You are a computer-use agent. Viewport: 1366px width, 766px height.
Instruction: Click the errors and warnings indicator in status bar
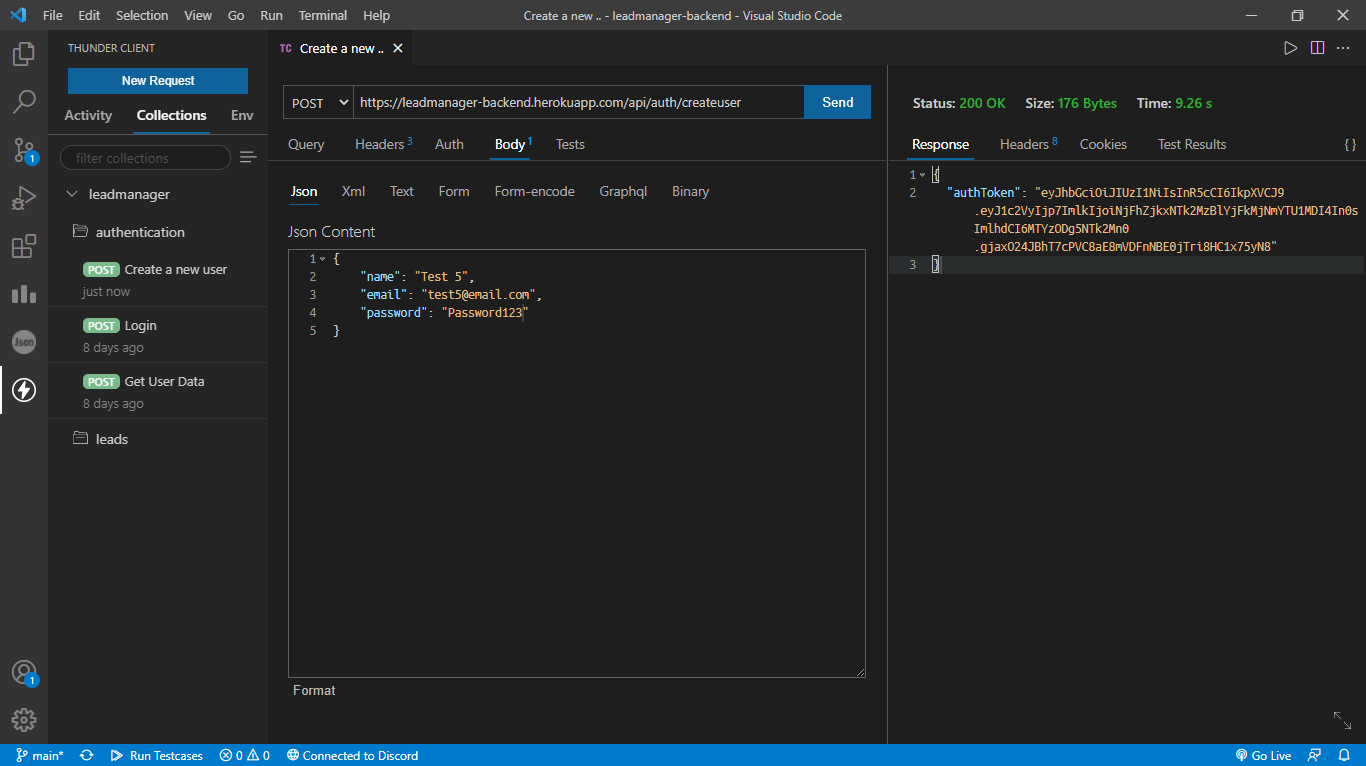(x=245, y=755)
